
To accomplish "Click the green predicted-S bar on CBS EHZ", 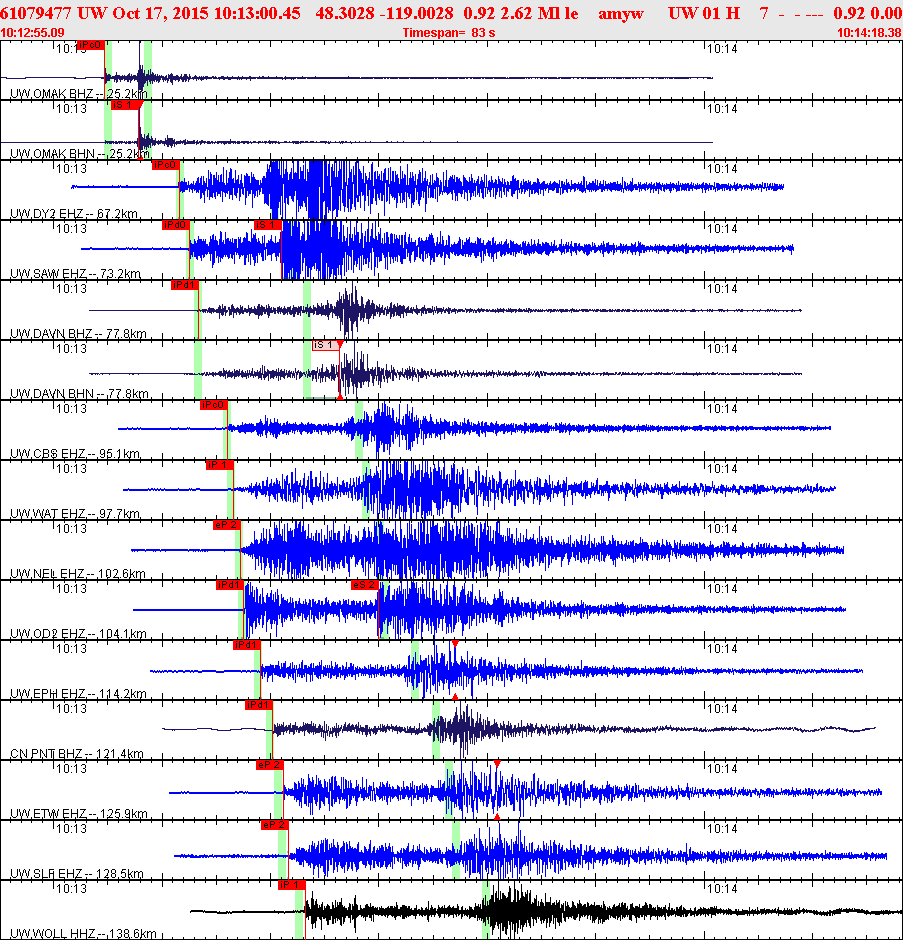I will click(x=359, y=430).
